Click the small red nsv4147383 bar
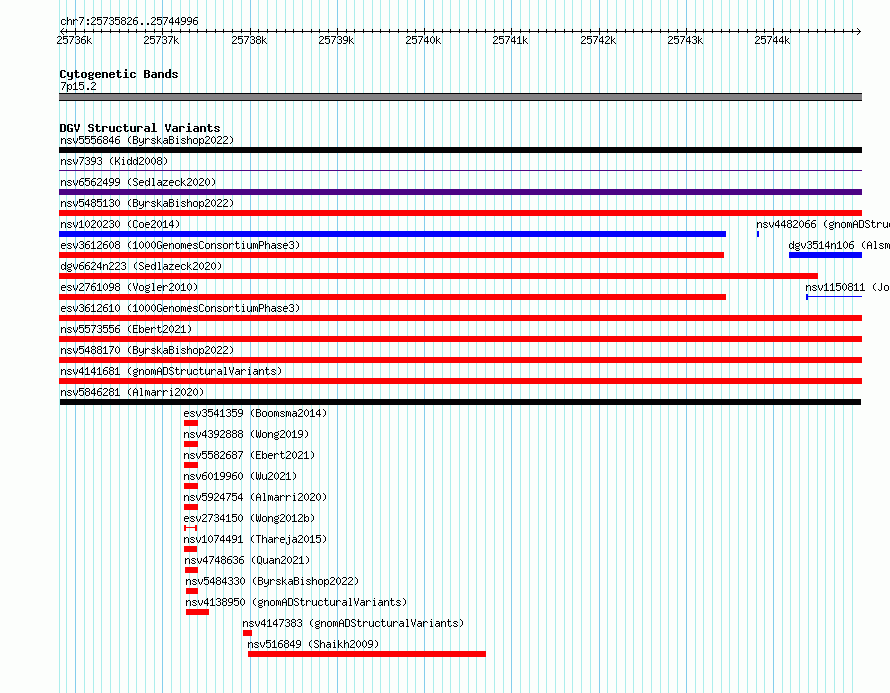This screenshot has width=890, height=693. pyautogui.click(x=247, y=633)
